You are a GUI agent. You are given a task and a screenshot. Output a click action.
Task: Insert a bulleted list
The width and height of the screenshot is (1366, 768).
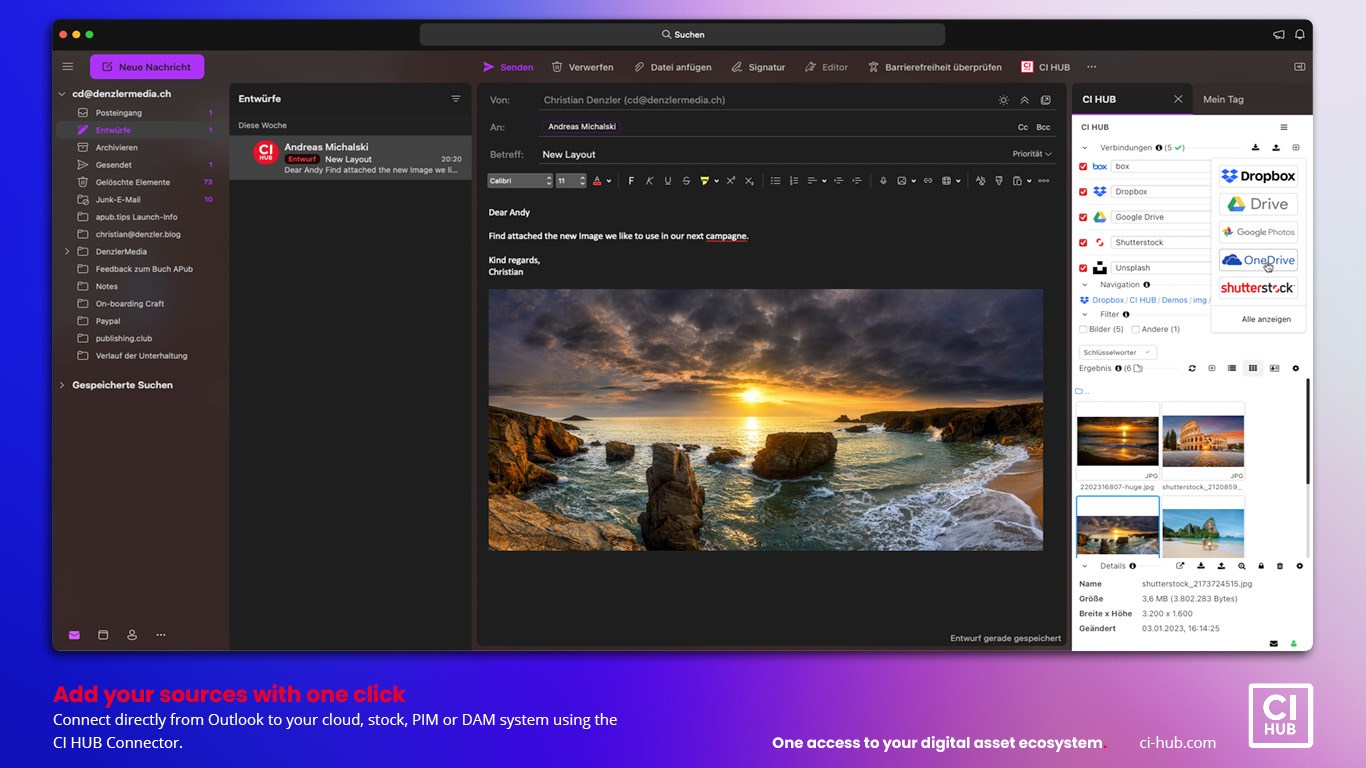tap(775, 181)
